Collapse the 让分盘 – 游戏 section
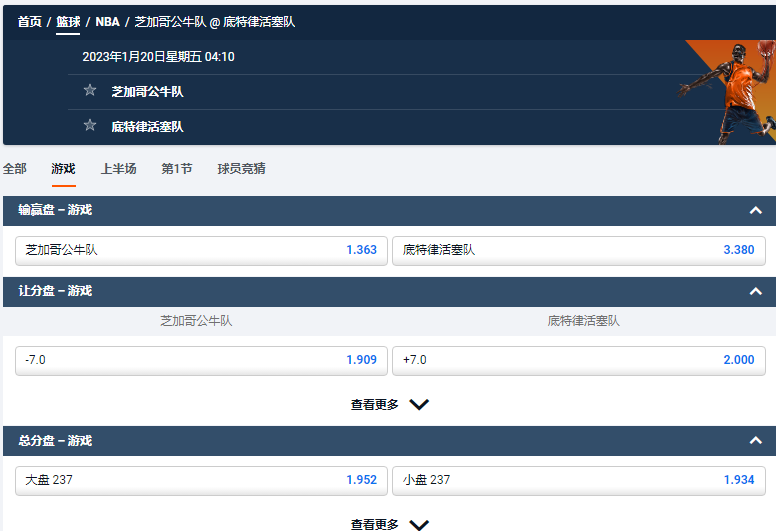This screenshot has width=776, height=531. tap(755, 291)
